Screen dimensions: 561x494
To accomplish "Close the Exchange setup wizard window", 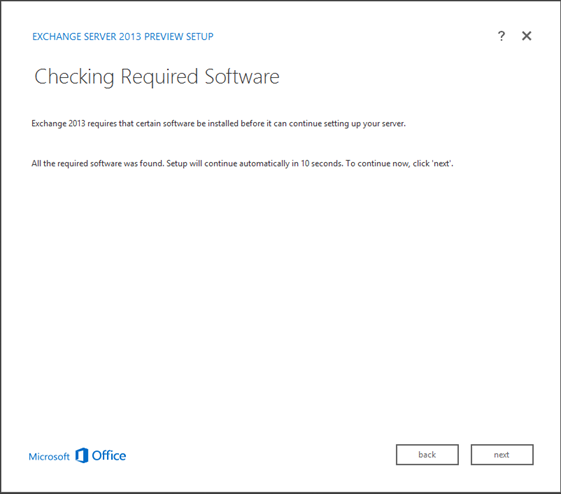I will coord(527,36).
